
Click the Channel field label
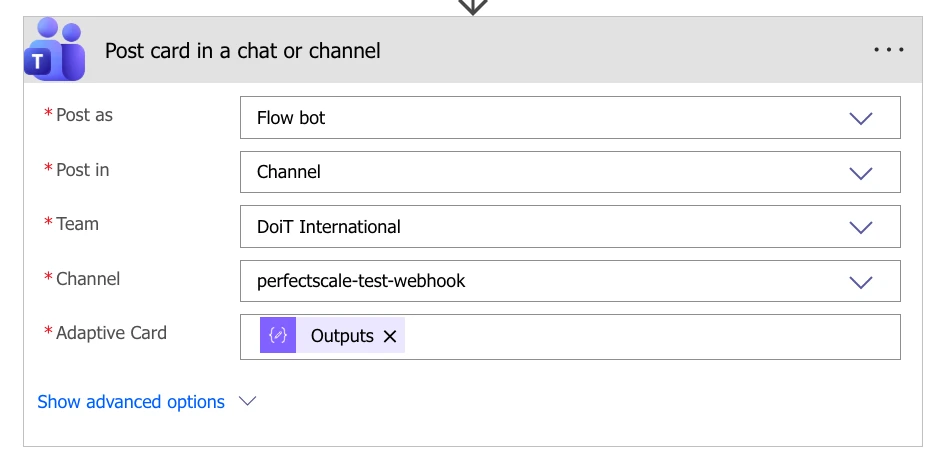point(88,278)
